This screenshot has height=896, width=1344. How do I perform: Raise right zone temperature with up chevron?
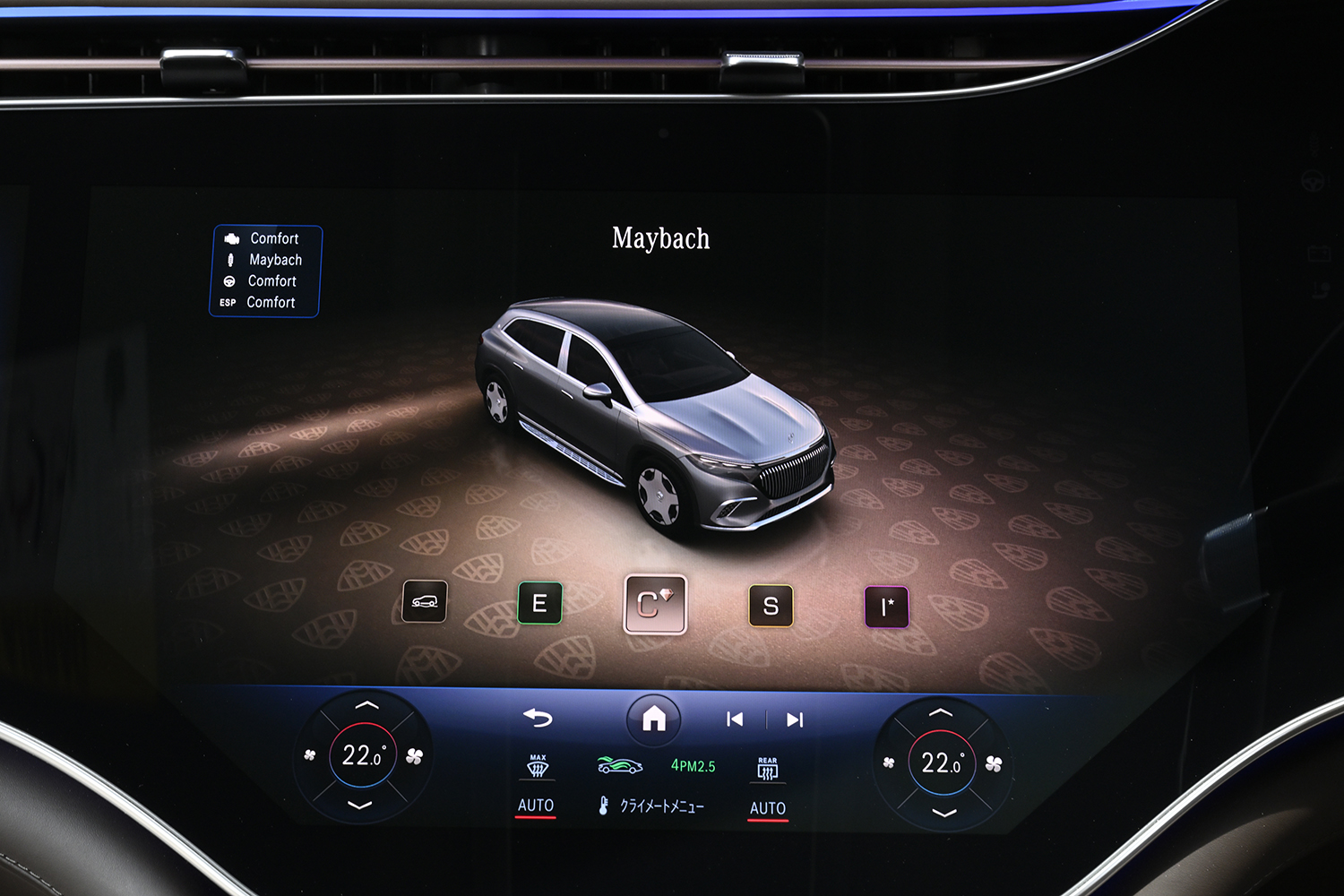point(941,711)
